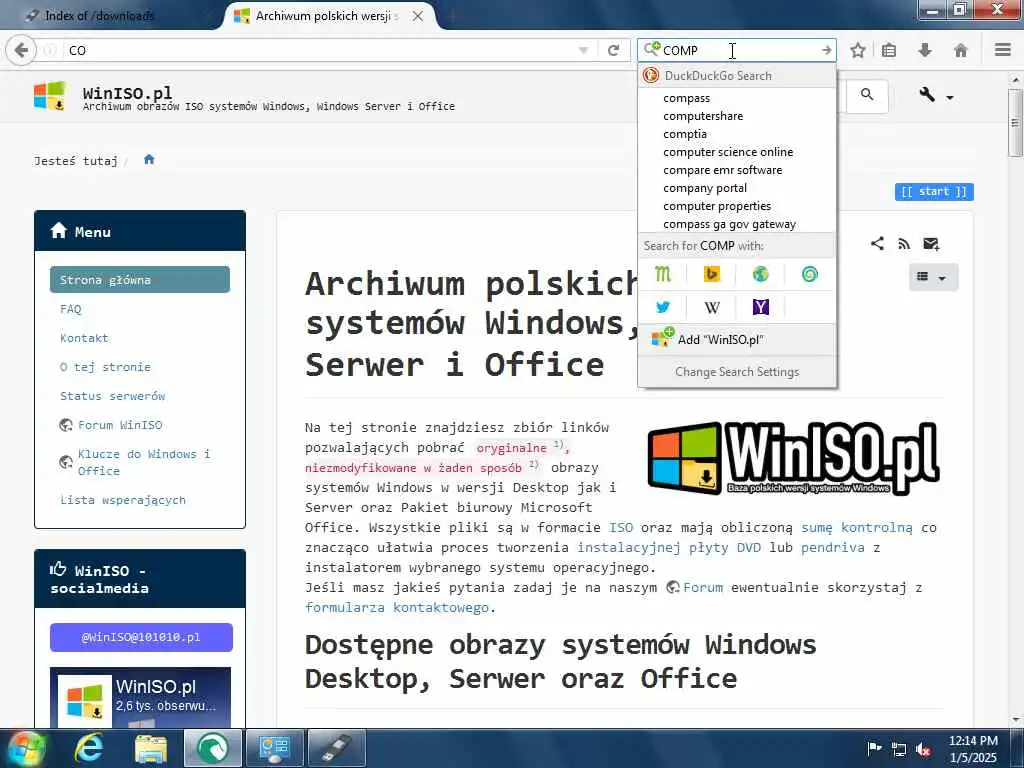Select Strona główna in Menu
Image resolution: width=1024 pixels, height=768 pixels.
pyautogui.click(x=140, y=280)
